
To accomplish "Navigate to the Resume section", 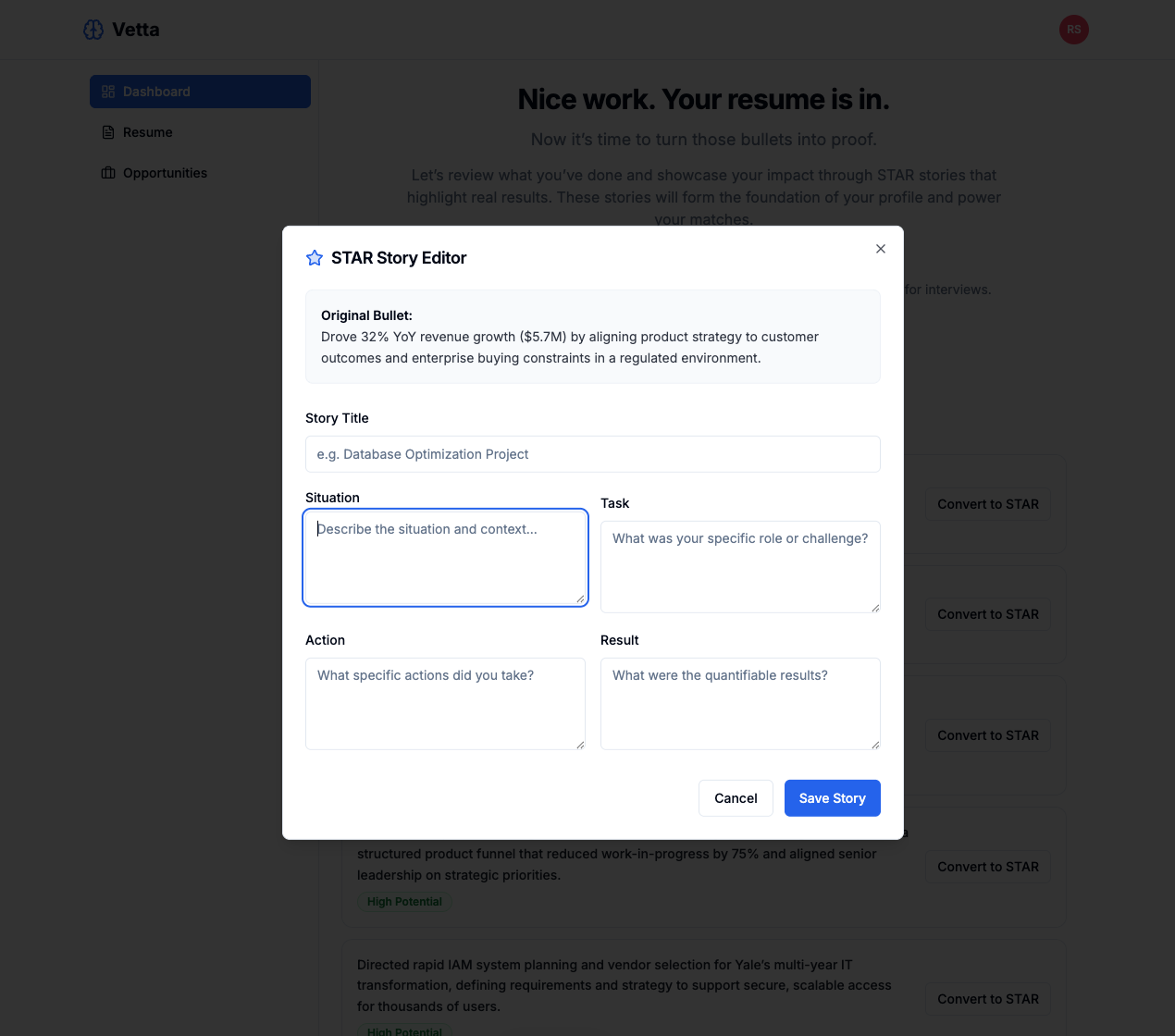I will tap(146, 132).
